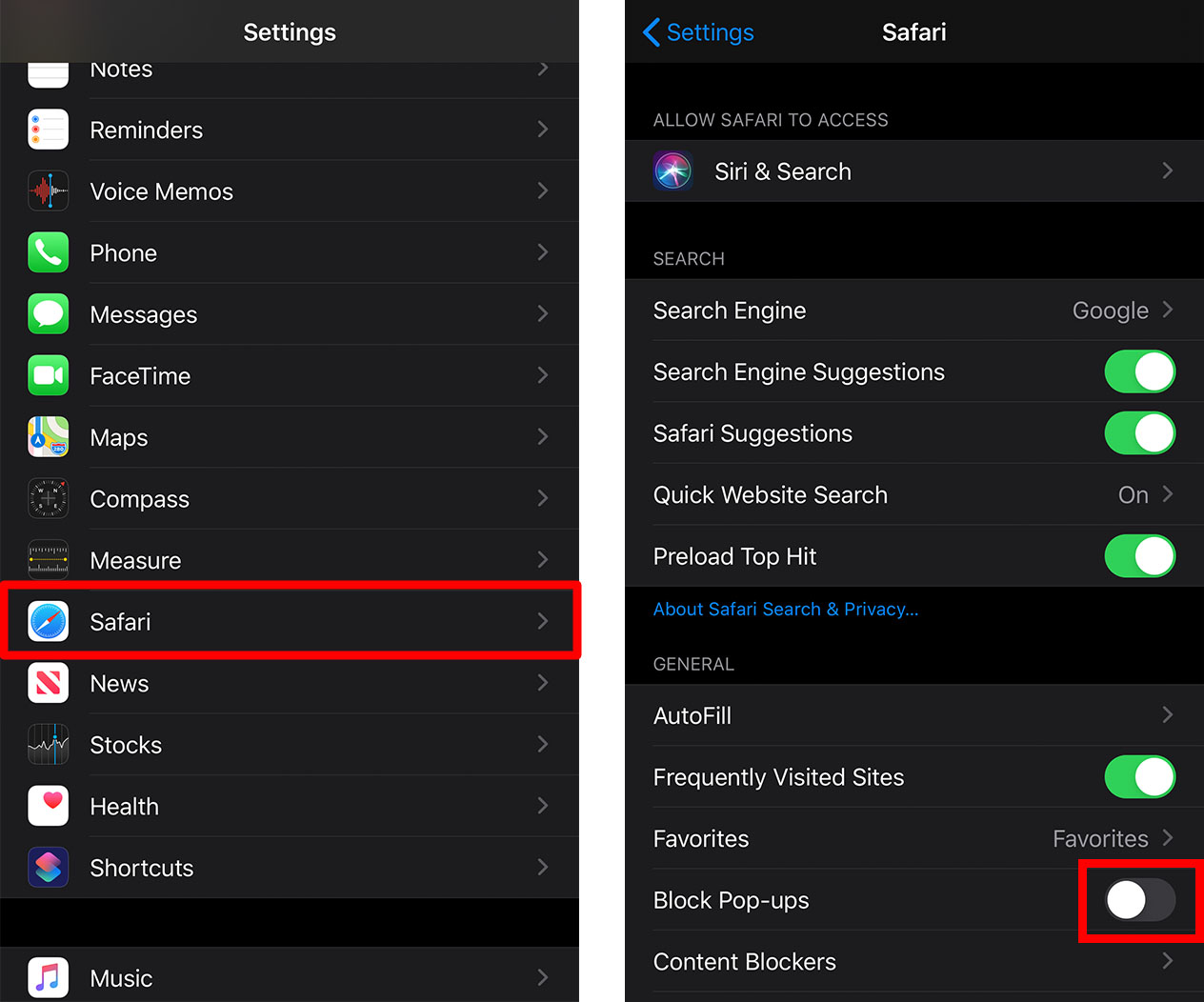Go back to Settings
1204x1002 pixels.
point(699,32)
